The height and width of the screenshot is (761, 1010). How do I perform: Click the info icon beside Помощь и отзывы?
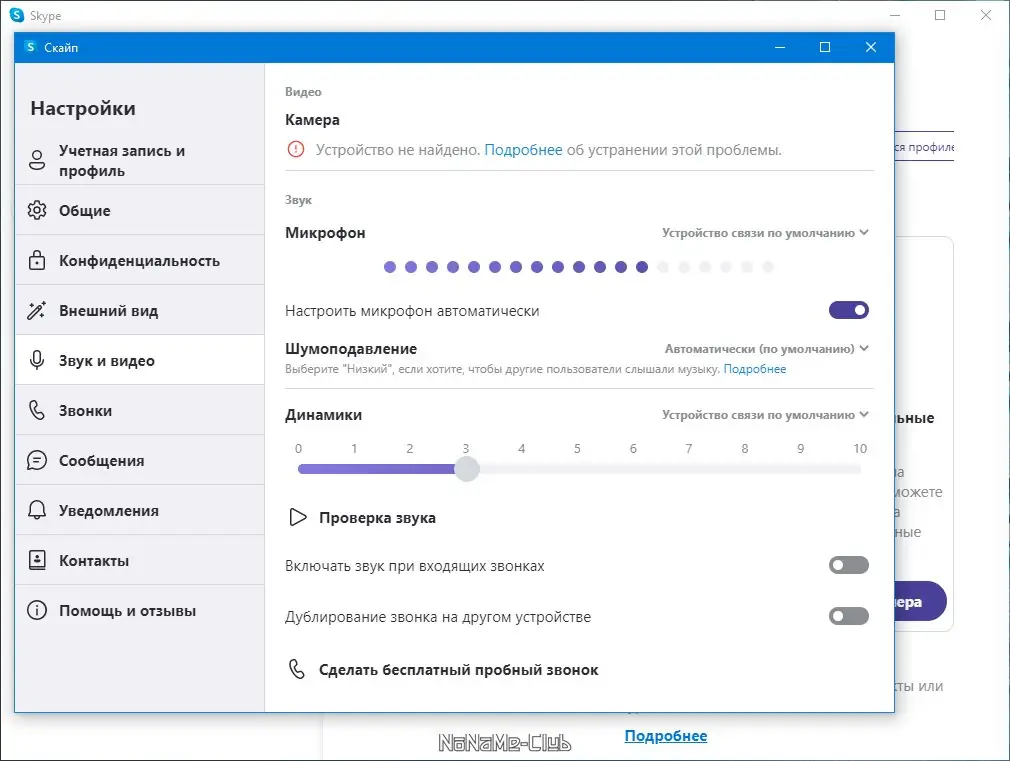[x=37, y=610]
